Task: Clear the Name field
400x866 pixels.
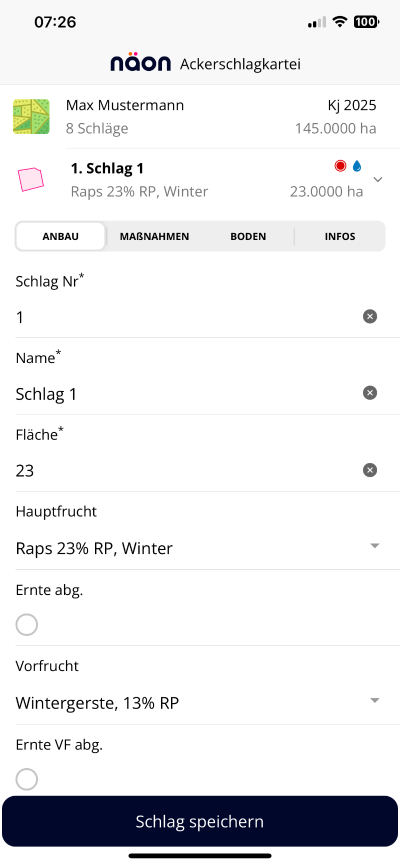Action: (370, 393)
